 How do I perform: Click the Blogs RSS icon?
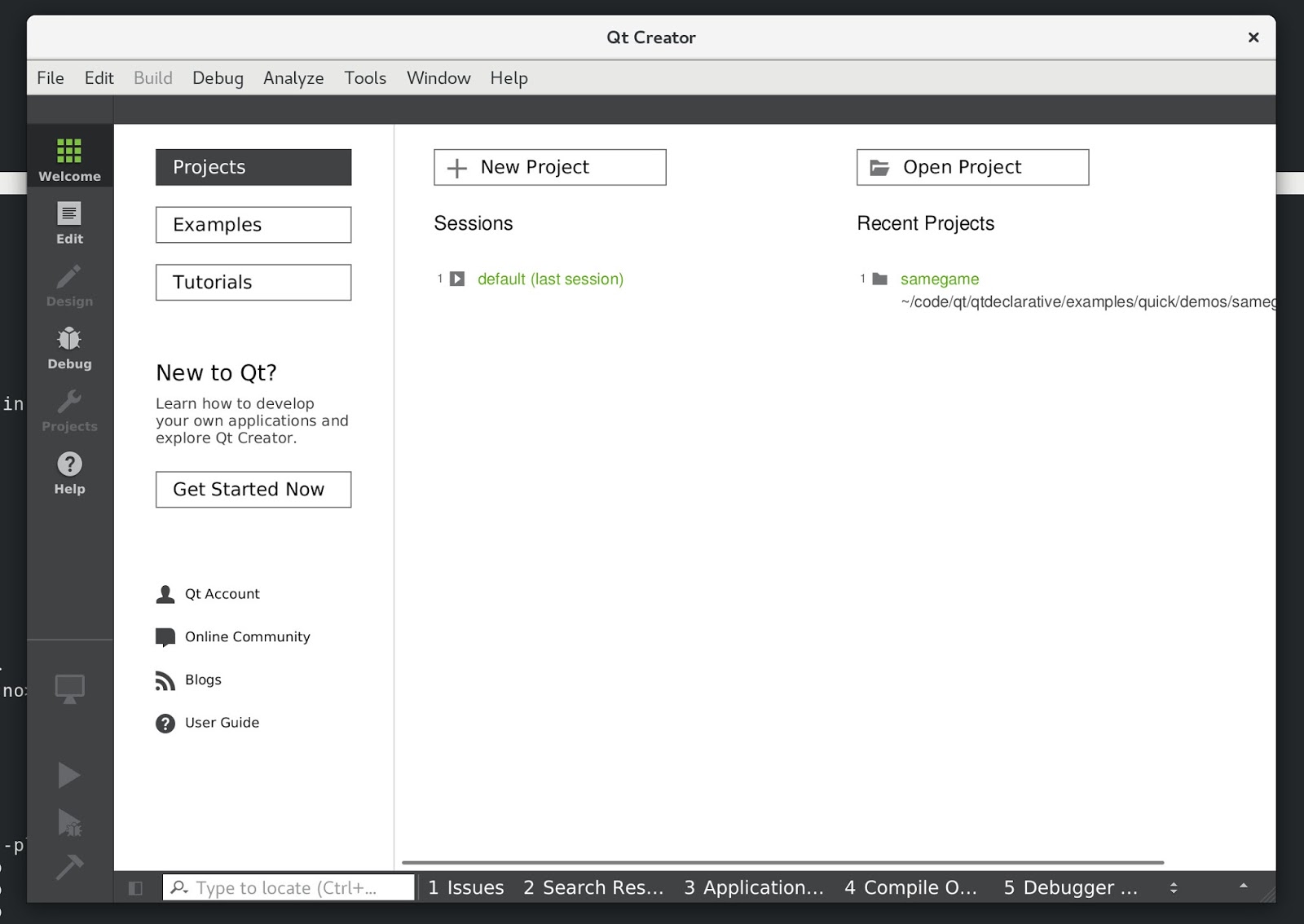click(x=166, y=680)
